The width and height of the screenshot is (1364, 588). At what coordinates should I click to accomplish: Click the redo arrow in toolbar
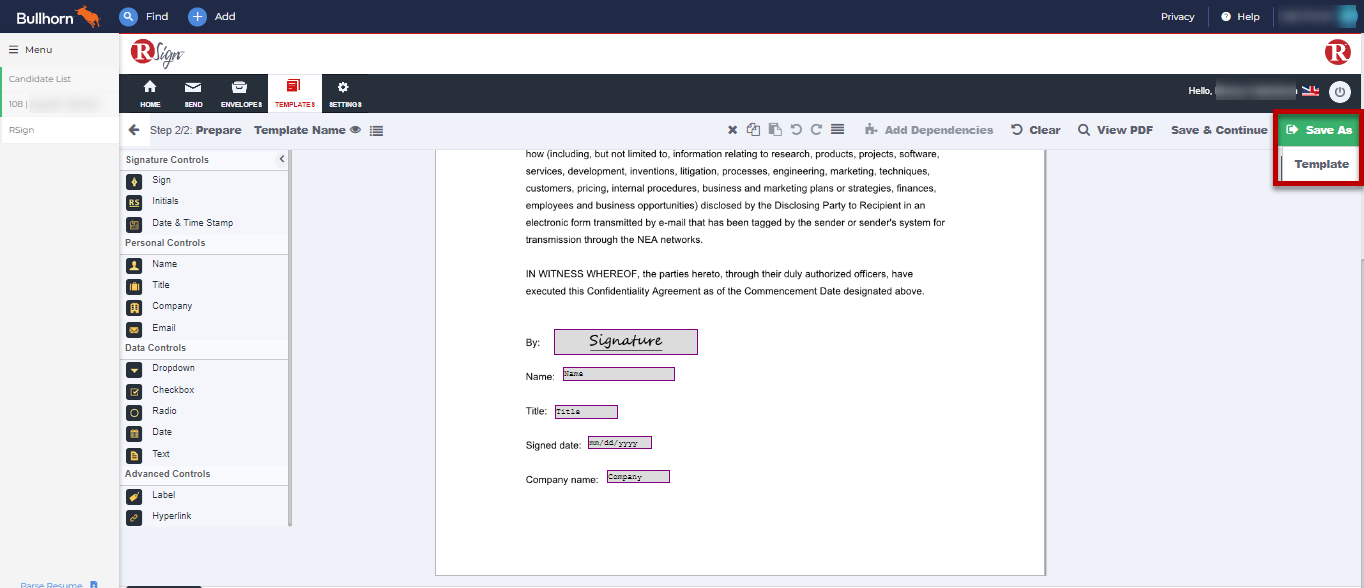pos(816,130)
